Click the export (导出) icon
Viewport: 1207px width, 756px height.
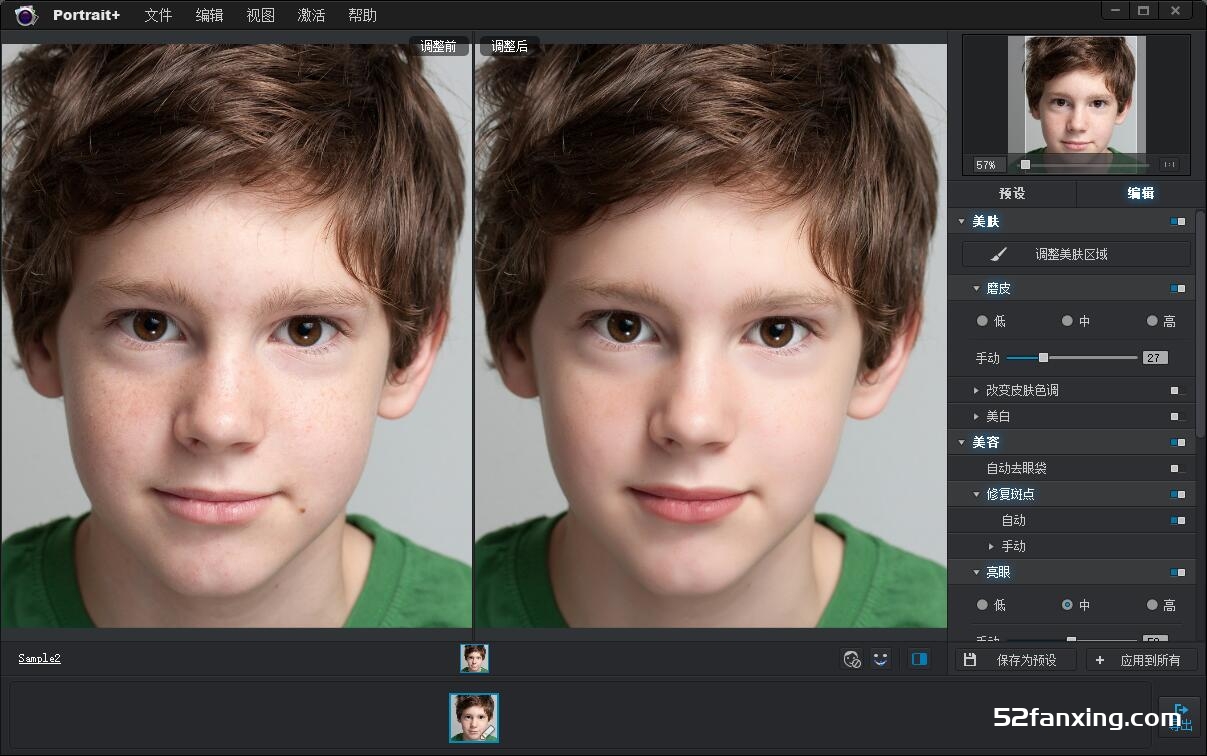[1180, 716]
